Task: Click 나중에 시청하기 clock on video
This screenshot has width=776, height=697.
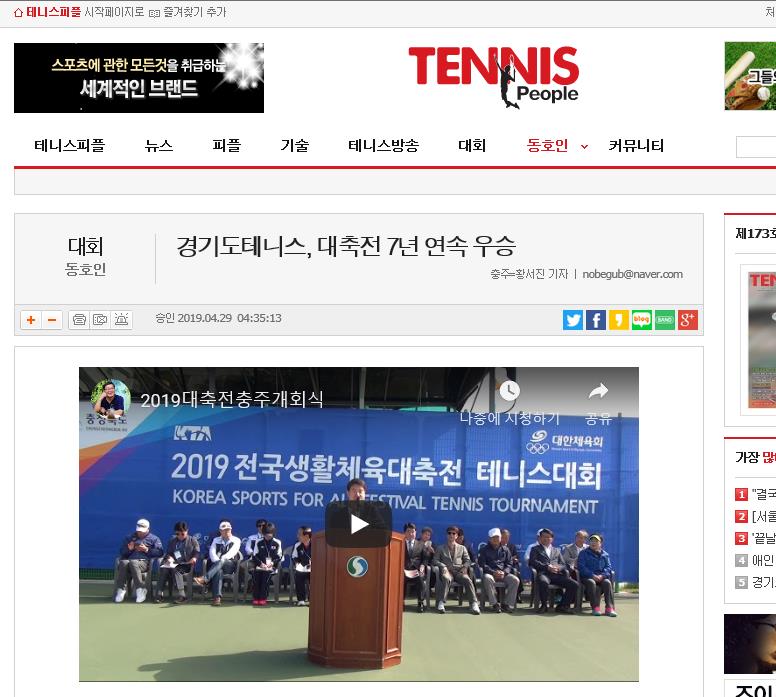Action: coord(509,391)
